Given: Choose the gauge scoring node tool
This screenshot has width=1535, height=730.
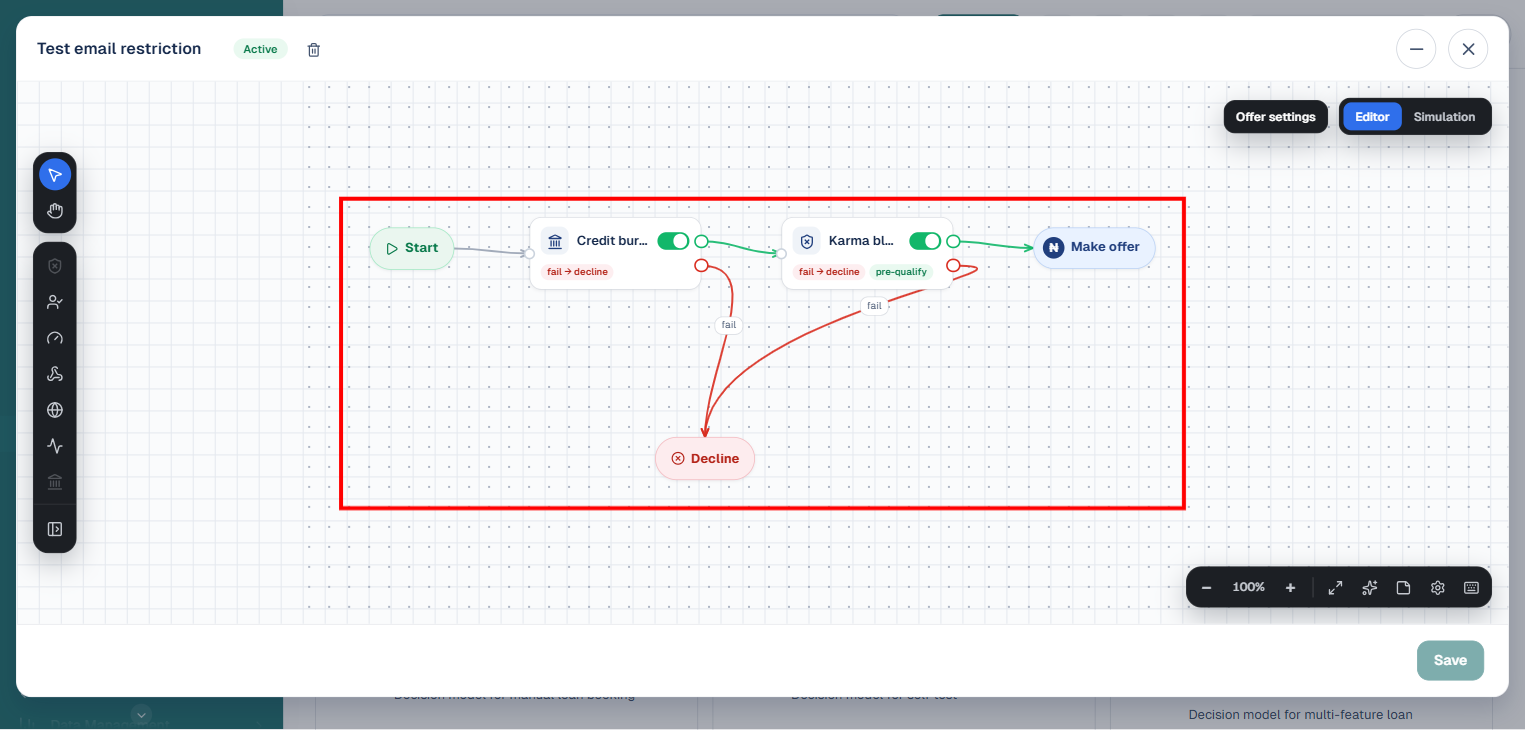Looking at the screenshot, I should pos(55,338).
